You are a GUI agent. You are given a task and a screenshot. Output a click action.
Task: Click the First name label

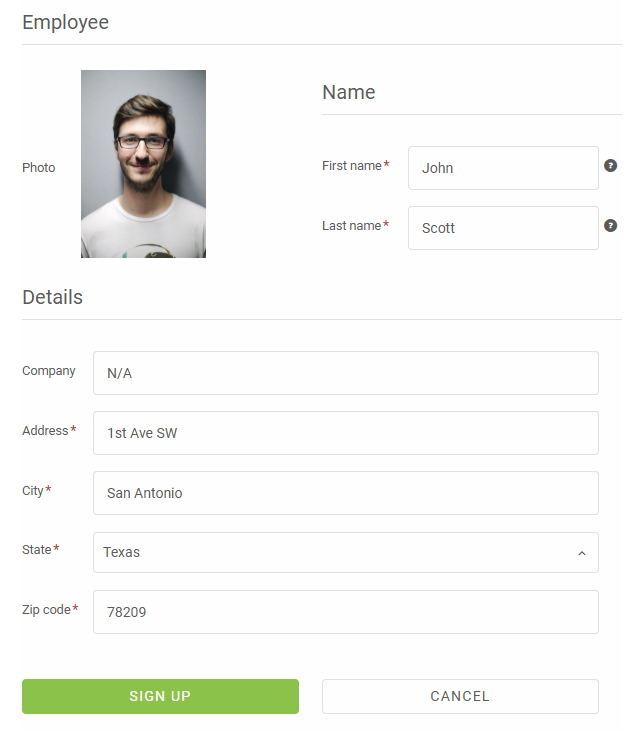(351, 166)
